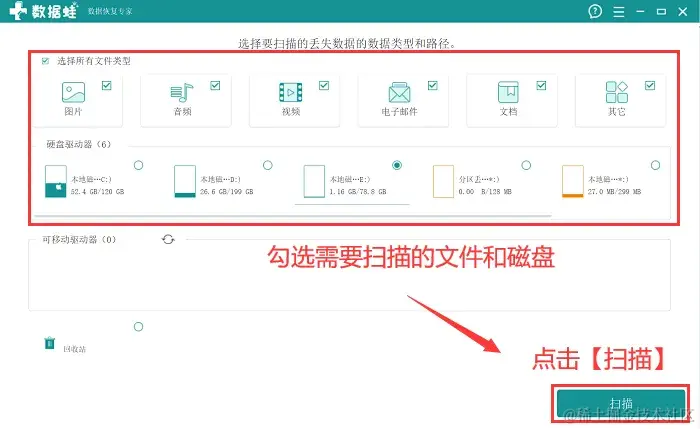Select the C: drive radio button
This screenshot has height=429, width=700.
point(138,165)
